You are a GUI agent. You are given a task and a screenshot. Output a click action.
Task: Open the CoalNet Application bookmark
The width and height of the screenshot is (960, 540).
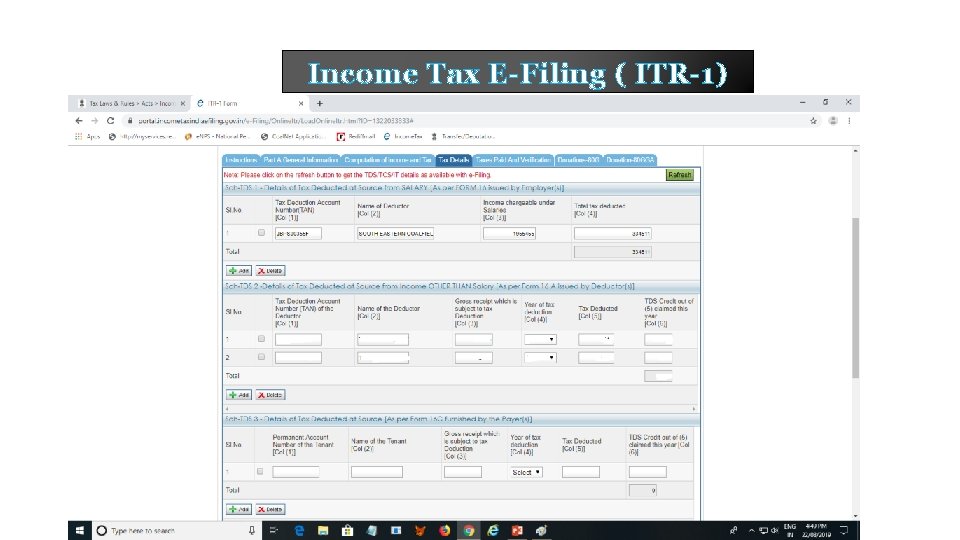(293, 137)
